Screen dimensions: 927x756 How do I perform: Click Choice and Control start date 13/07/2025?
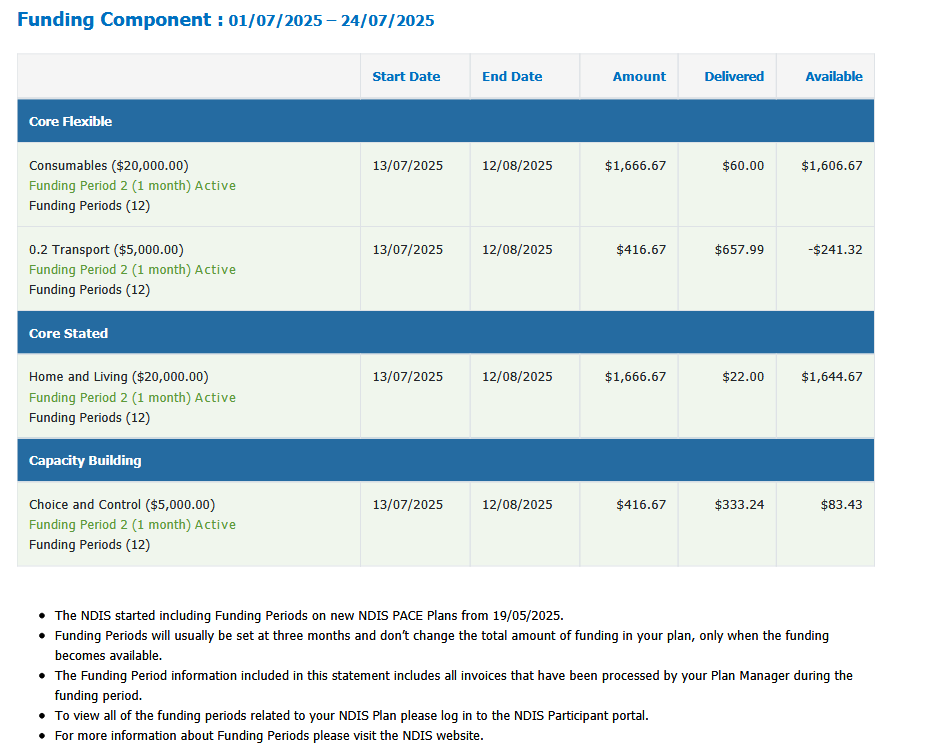(x=407, y=504)
